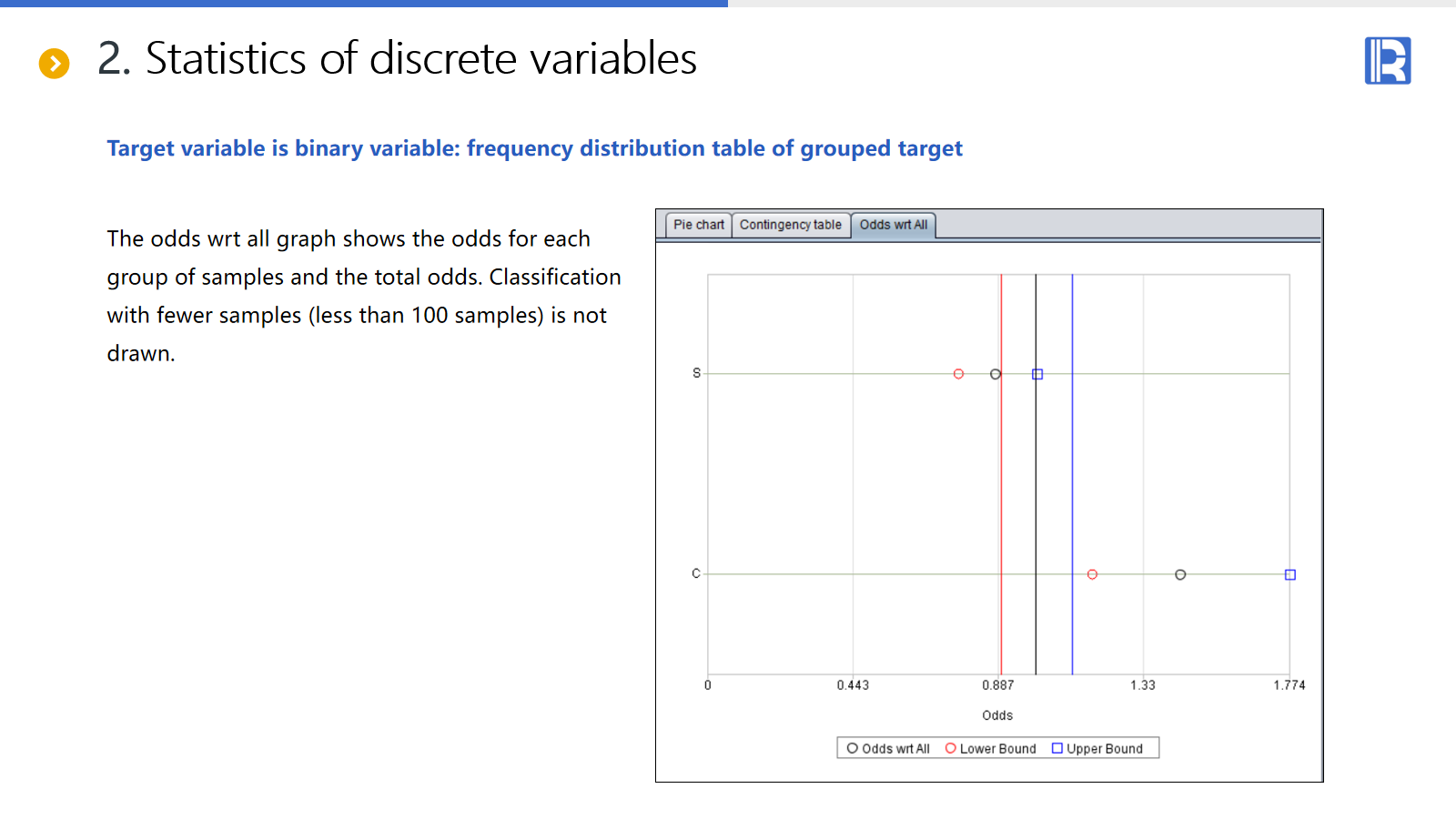Click the 1.774 x-axis tick label
Image resolution: width=1456 pixels, height=819 pixels.
coord(1289,685)
